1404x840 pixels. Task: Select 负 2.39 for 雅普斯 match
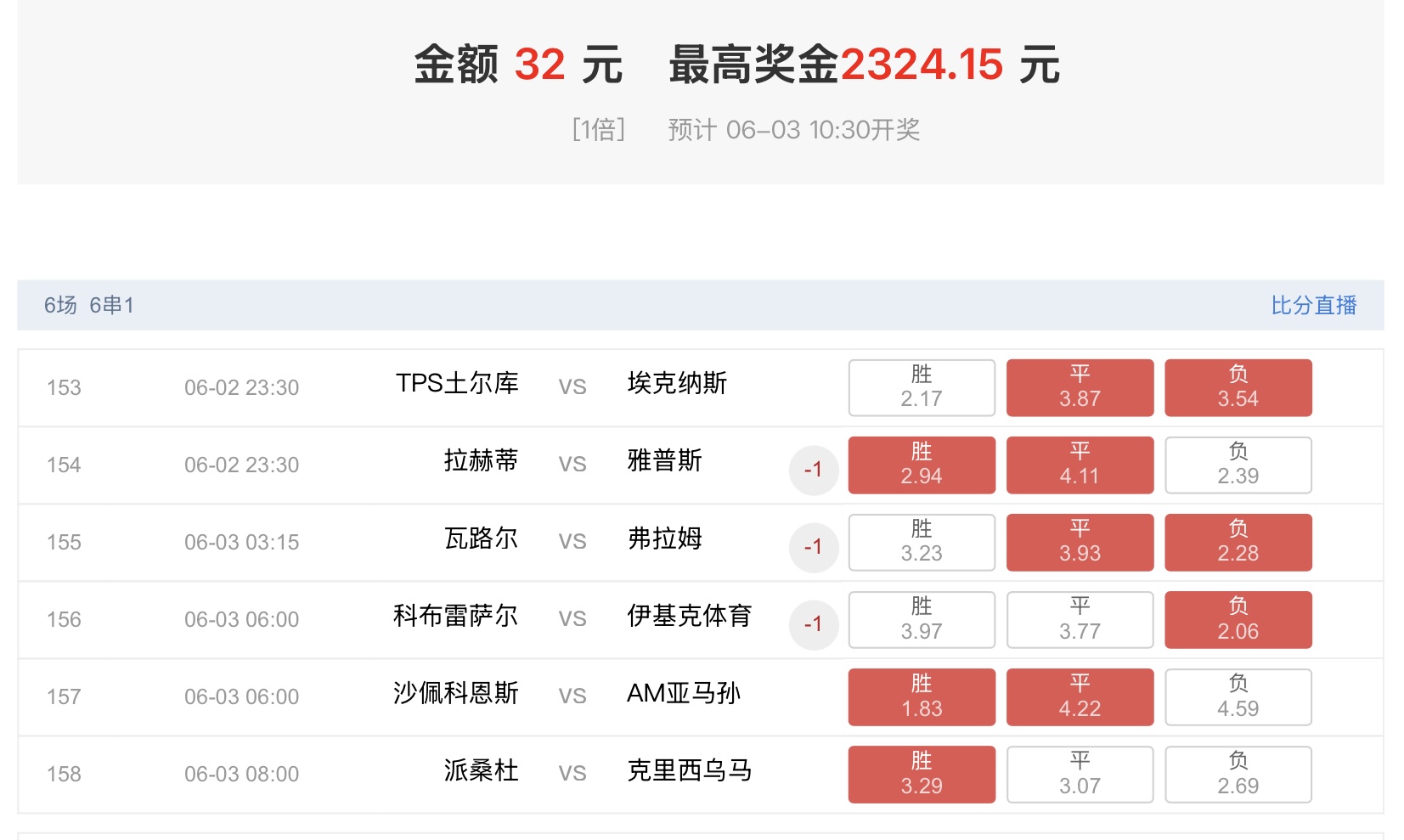point(1238,465)
